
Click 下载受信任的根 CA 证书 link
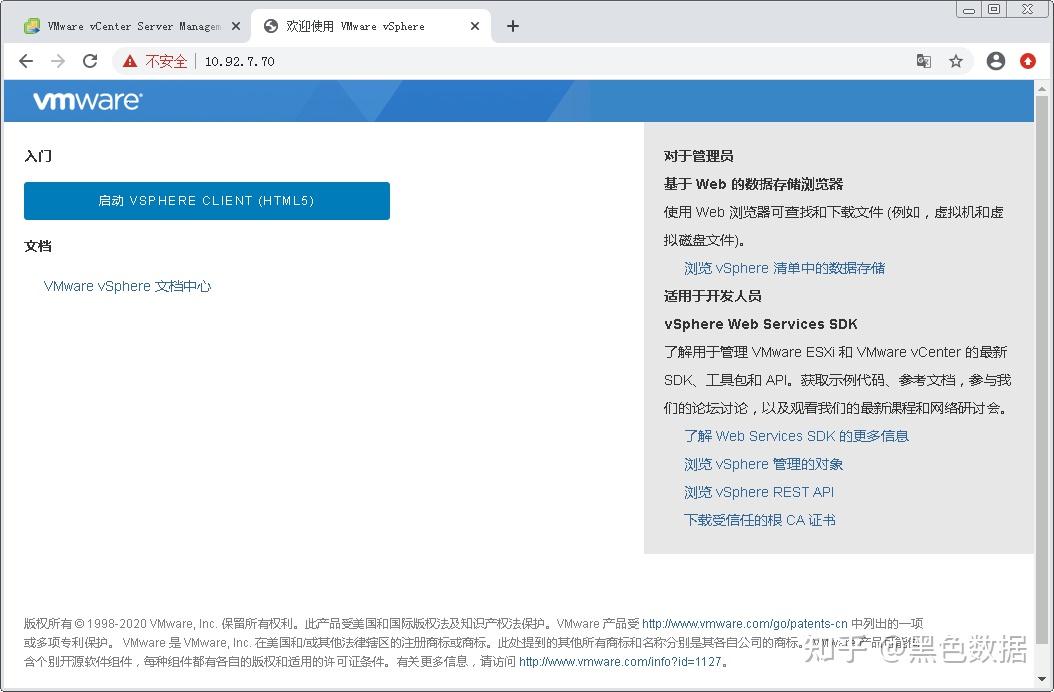(760, 520)
